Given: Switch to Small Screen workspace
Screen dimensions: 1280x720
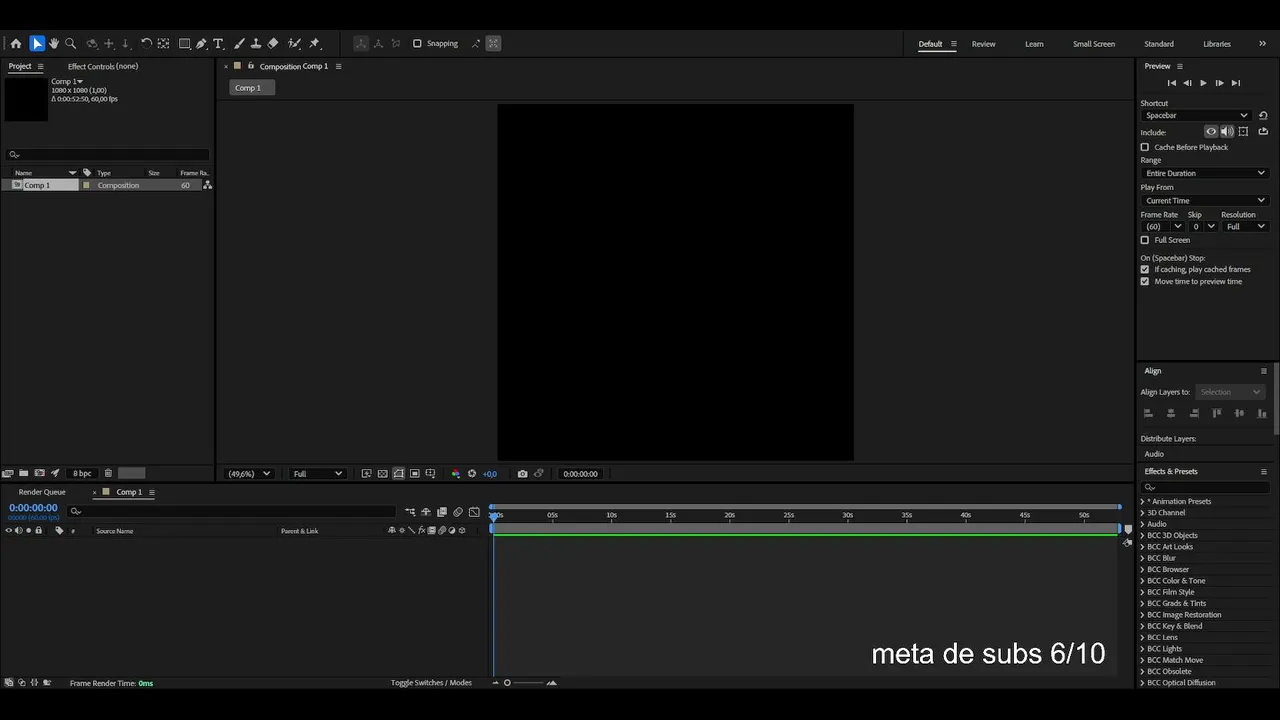Looking at the screenshot, I should [1094, 44].
